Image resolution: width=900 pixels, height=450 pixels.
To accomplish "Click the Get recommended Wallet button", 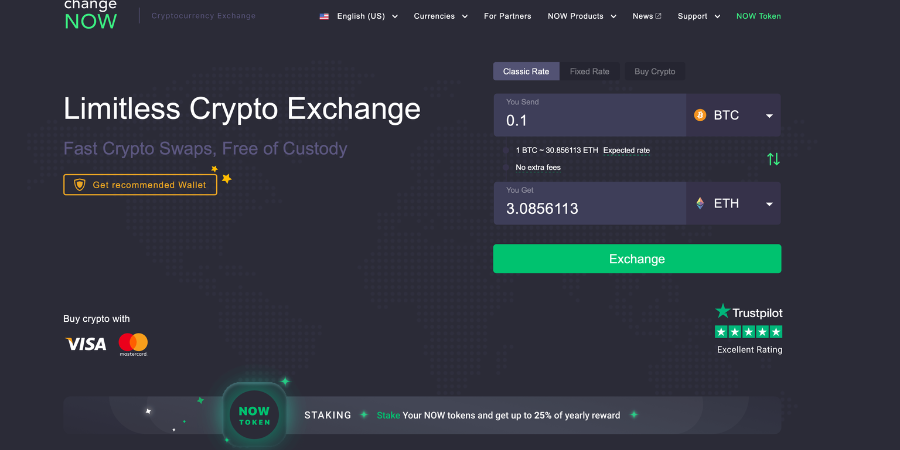I will pos(140,185).
